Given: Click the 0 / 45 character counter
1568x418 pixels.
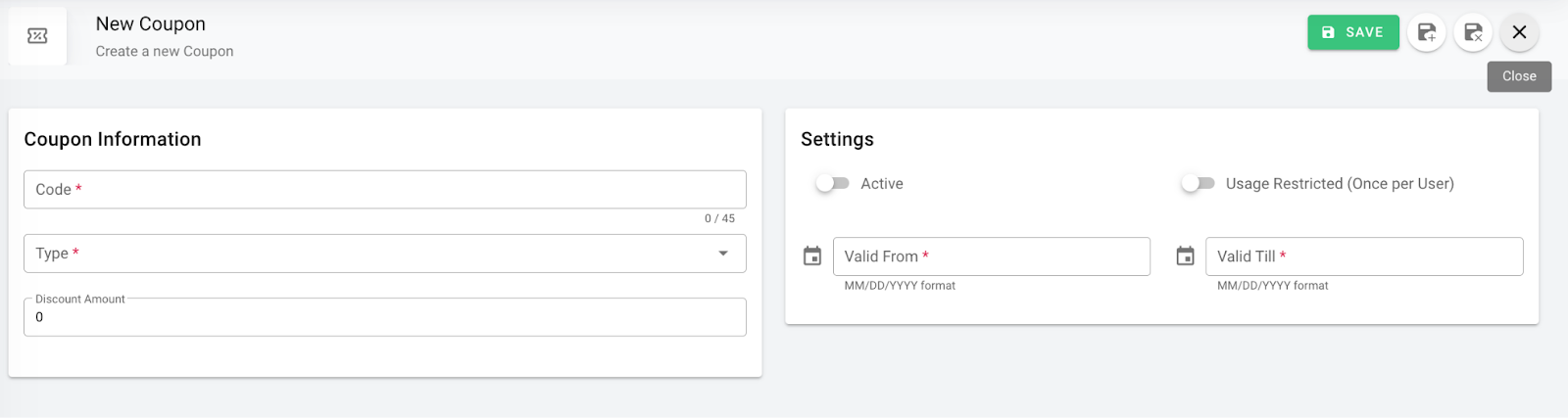Looking at the screenshot, I should pos(719,218).
